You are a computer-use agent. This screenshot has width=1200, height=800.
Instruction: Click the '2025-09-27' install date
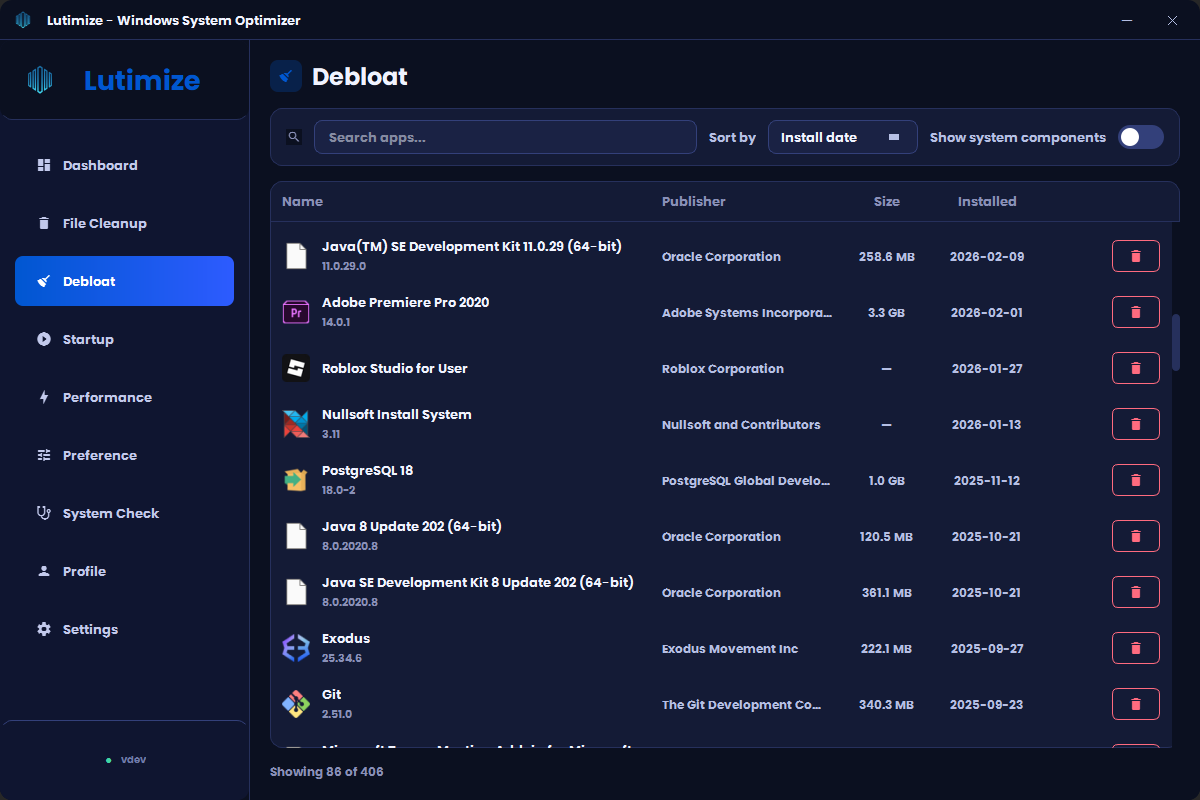click(x=986, y=648)
